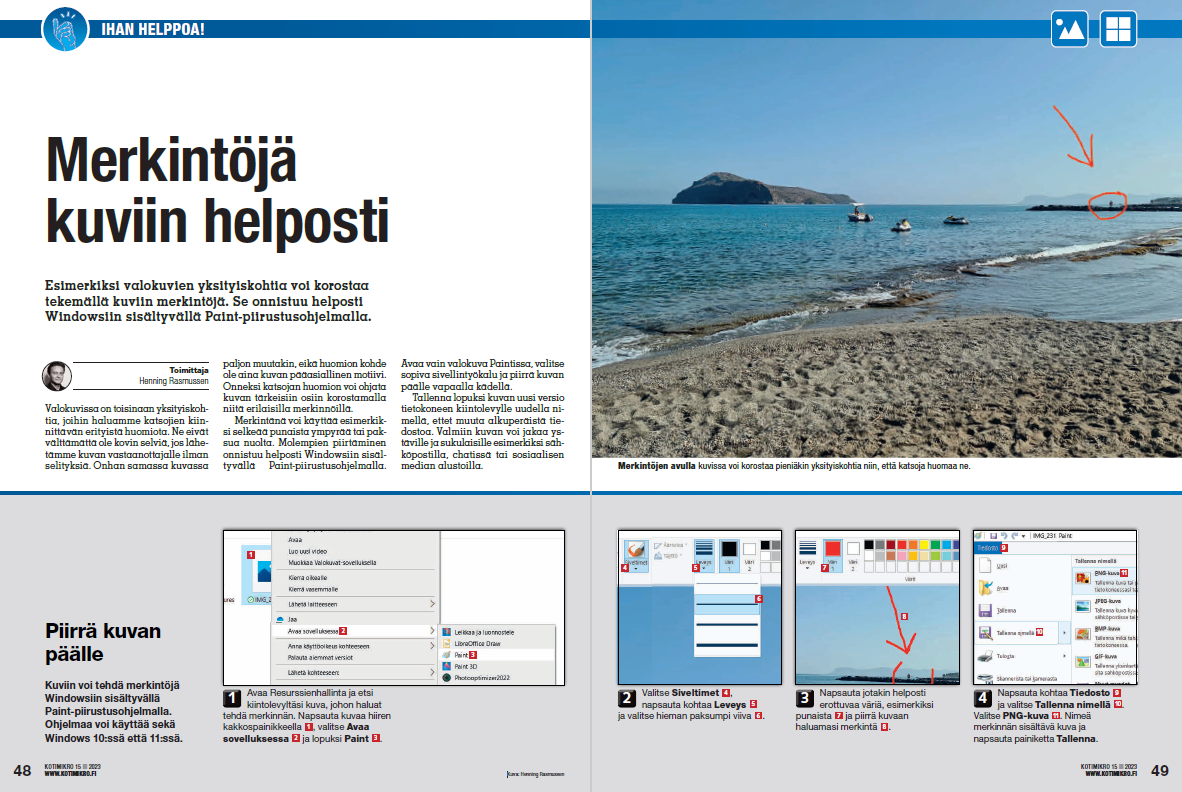1182x792 pixels.
Task: Choose Kierrä vasemmalle in context menu
Action: pyautogui.click(x=313, y=589)
